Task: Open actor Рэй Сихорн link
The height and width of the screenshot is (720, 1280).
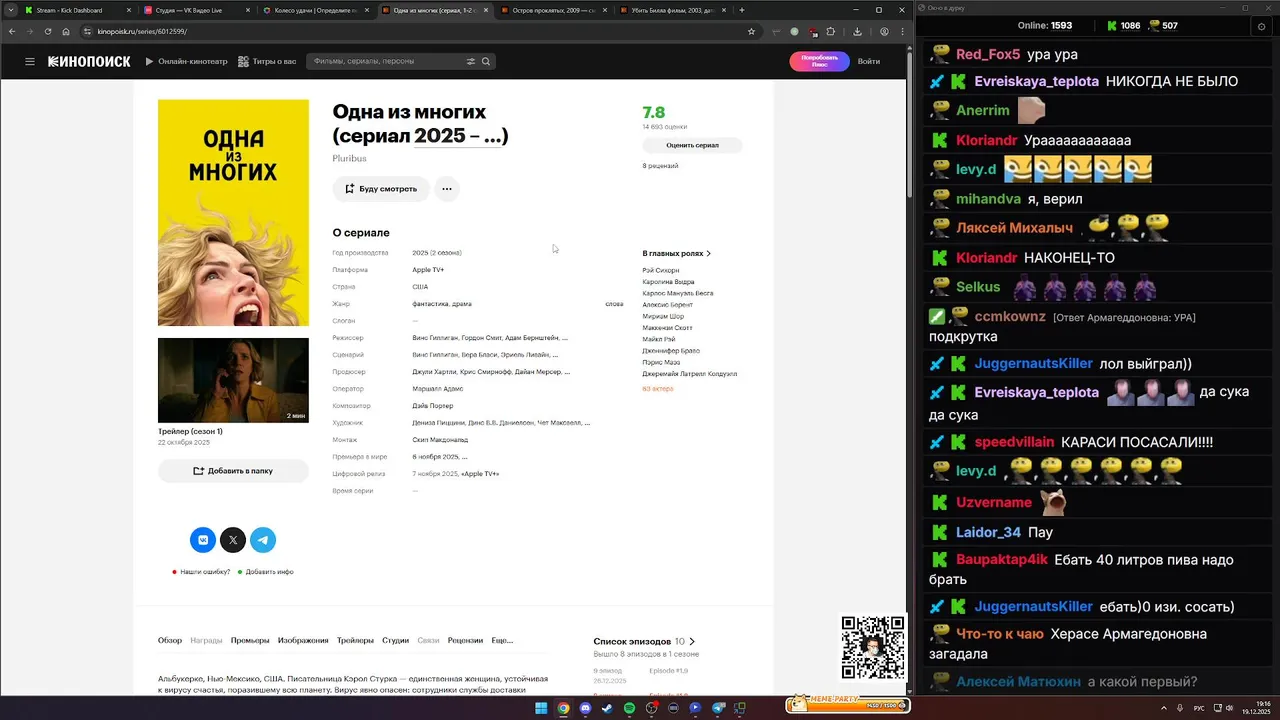Action: (x=660, y=271)
